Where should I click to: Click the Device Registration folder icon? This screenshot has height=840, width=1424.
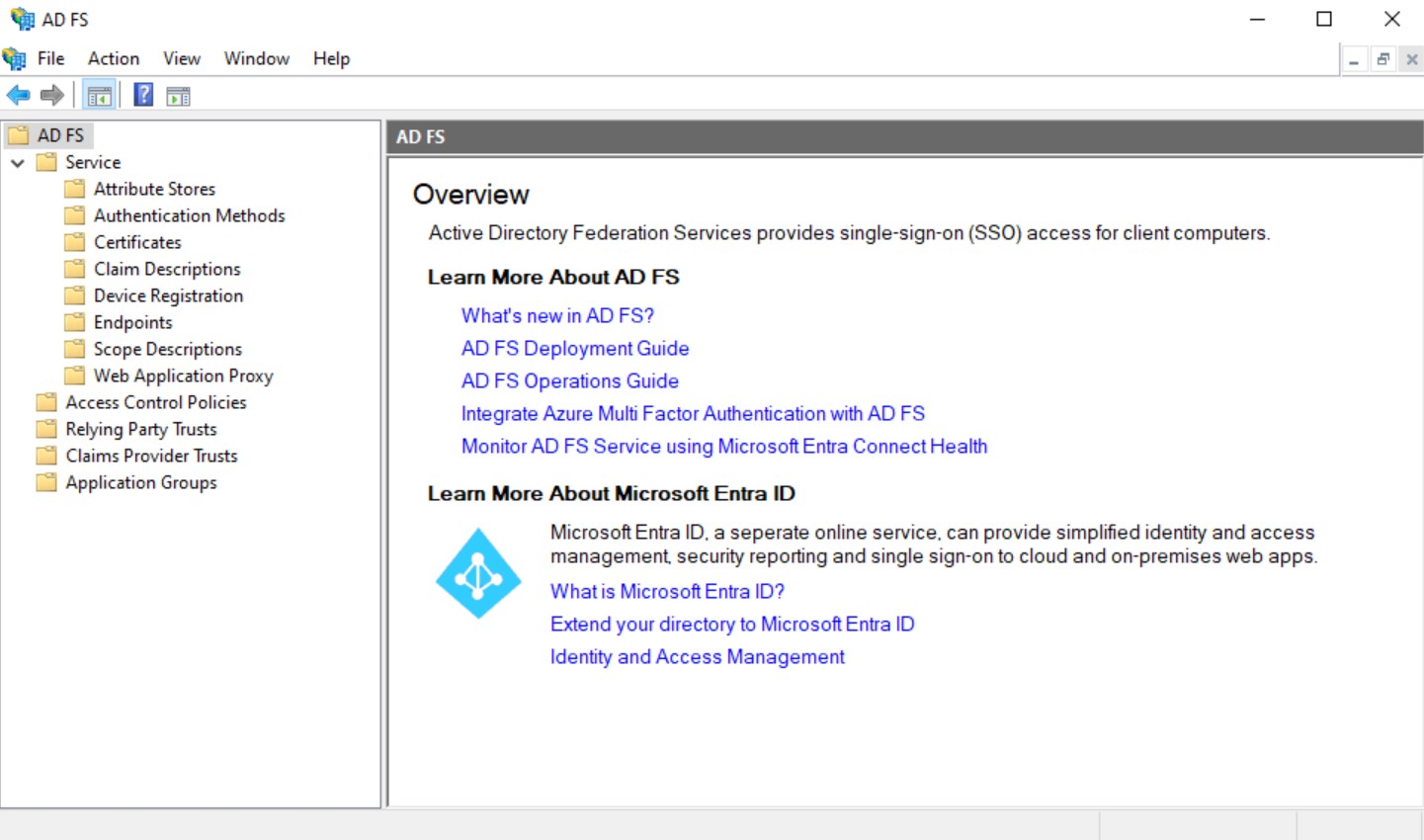[75, 294]
